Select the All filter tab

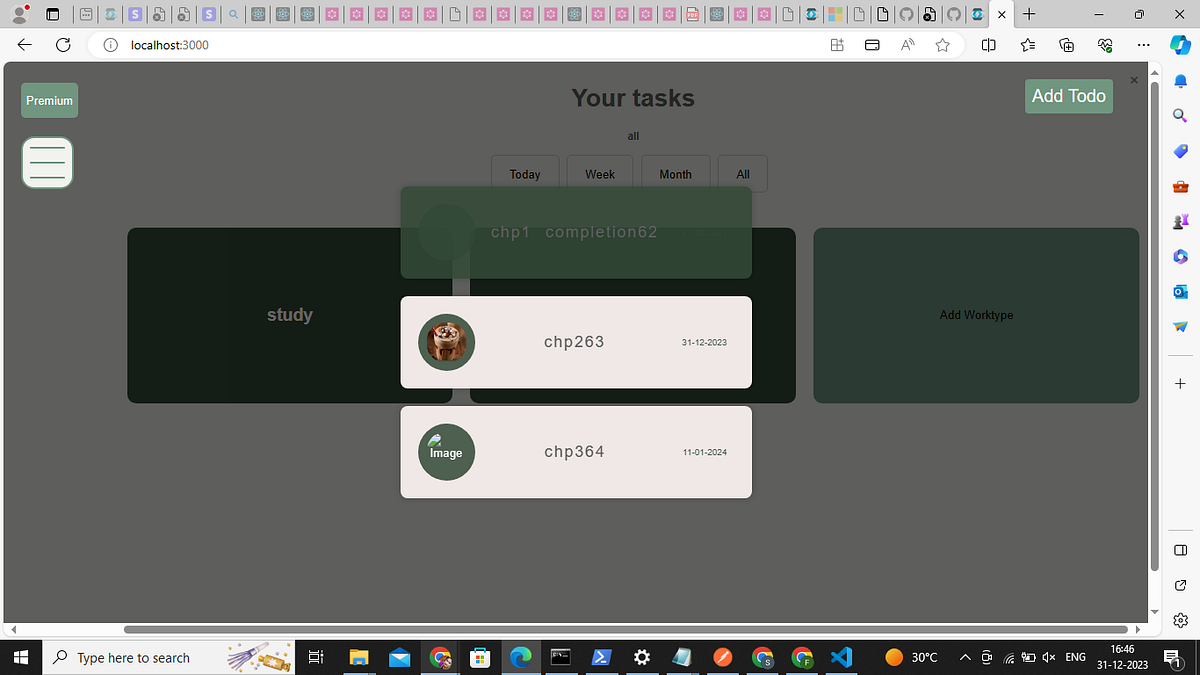pyautogui.click(x=742, y=173)
